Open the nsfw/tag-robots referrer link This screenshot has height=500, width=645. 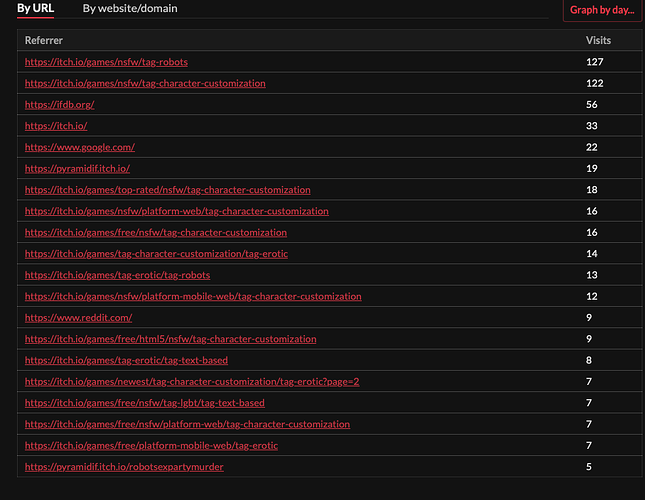pyautogui.click(x=106, y=62)
